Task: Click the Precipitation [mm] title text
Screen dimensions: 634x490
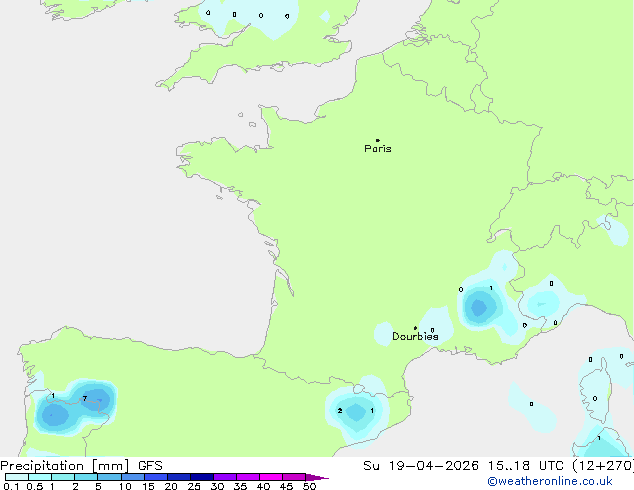Action: [65, 466]
